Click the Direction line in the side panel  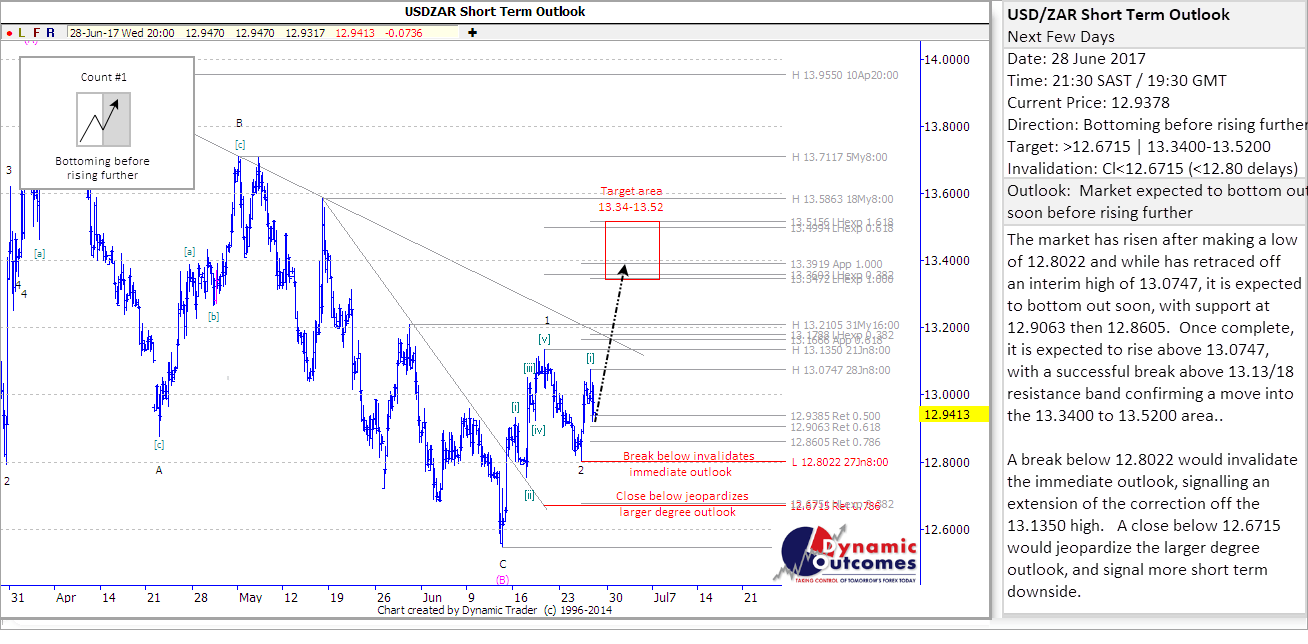point(1157,125)
